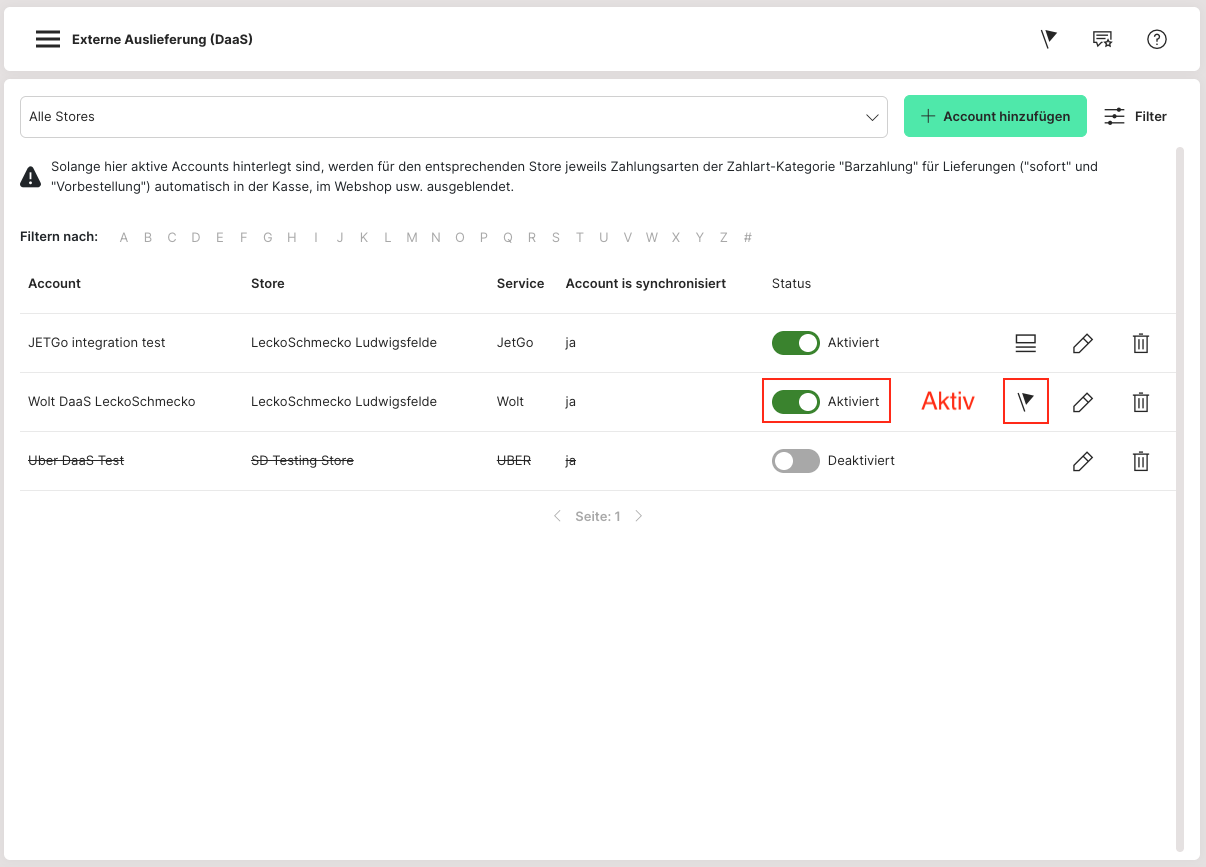Image resolution: width=1206 pixels, height=867 pixels.
Task: Edit the Wolt DaaS LeckoSchmecko account
Action: pyautogui.click(x=1082, y=402)
